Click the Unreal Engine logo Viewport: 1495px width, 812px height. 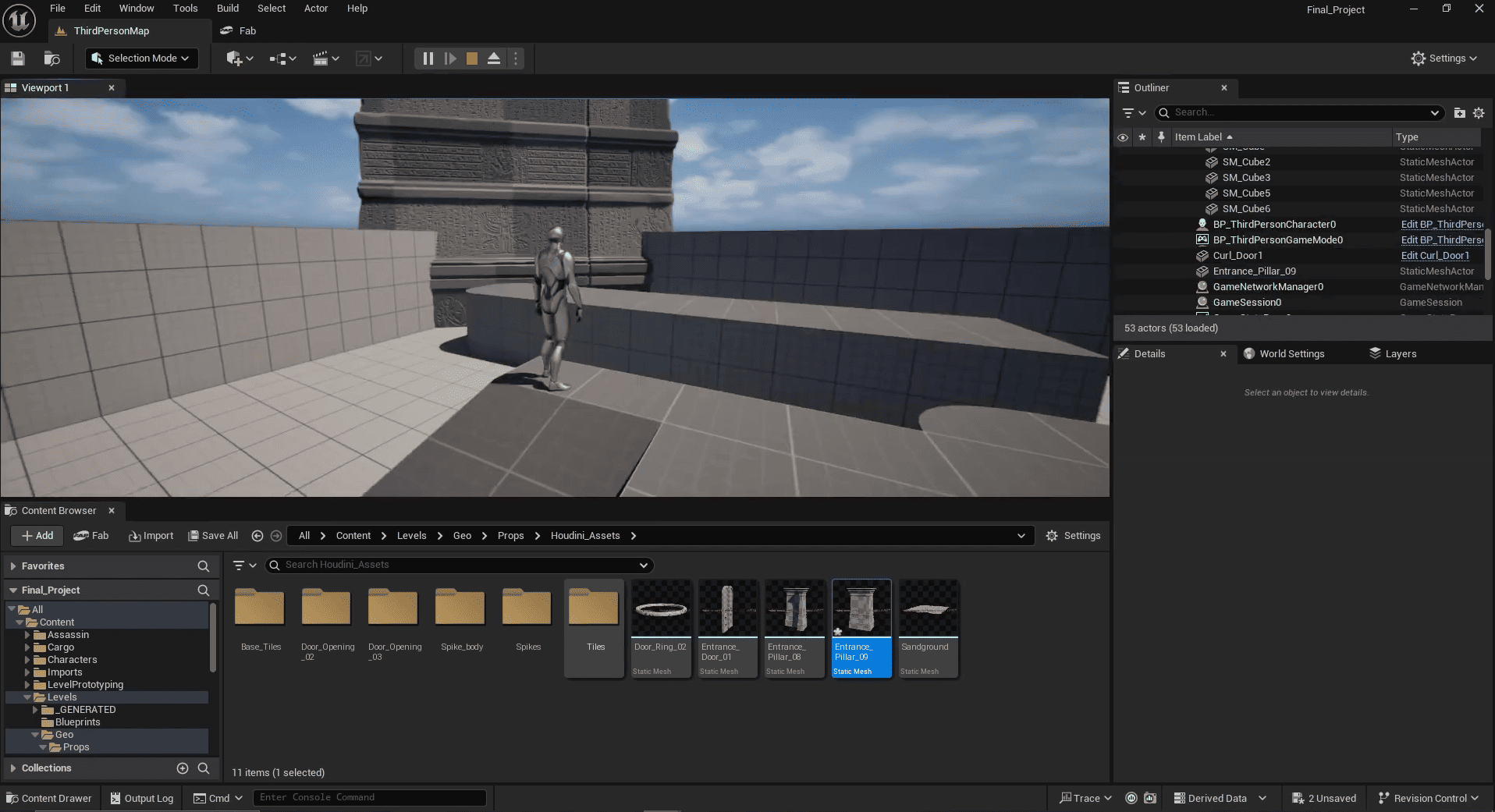[x=19, y=20]
